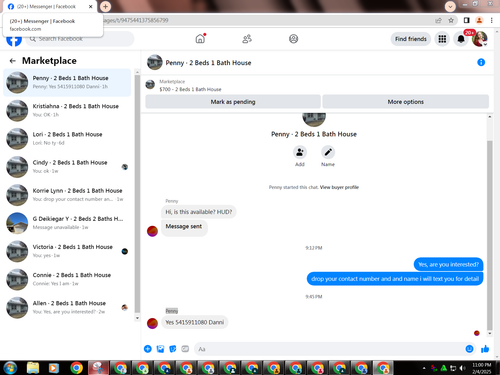The image size is (500, 375).
Task: Open File Explorer from taskbar
Action: [33, 368]
